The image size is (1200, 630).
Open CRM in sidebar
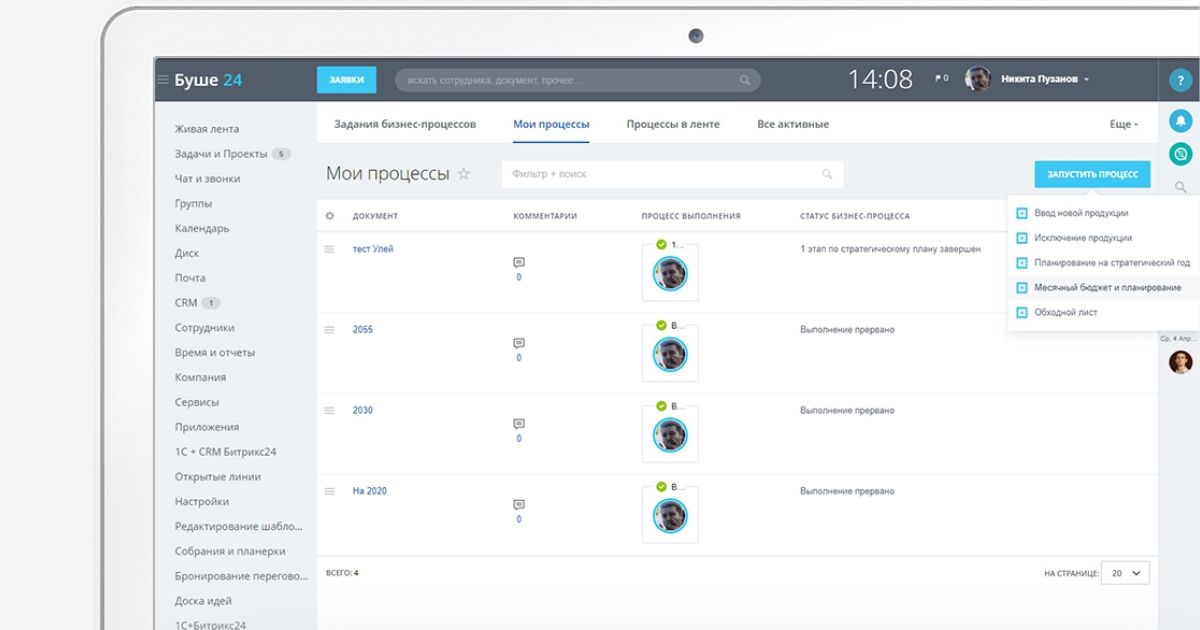tap(186, 303)
